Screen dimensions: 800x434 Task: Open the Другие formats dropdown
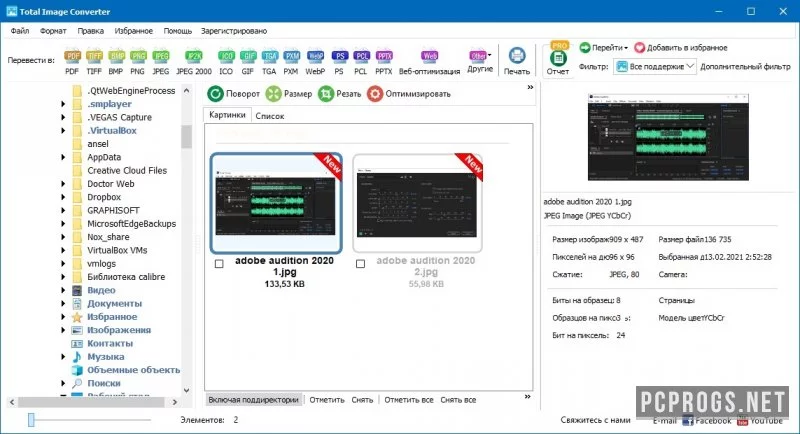point(480,61)
